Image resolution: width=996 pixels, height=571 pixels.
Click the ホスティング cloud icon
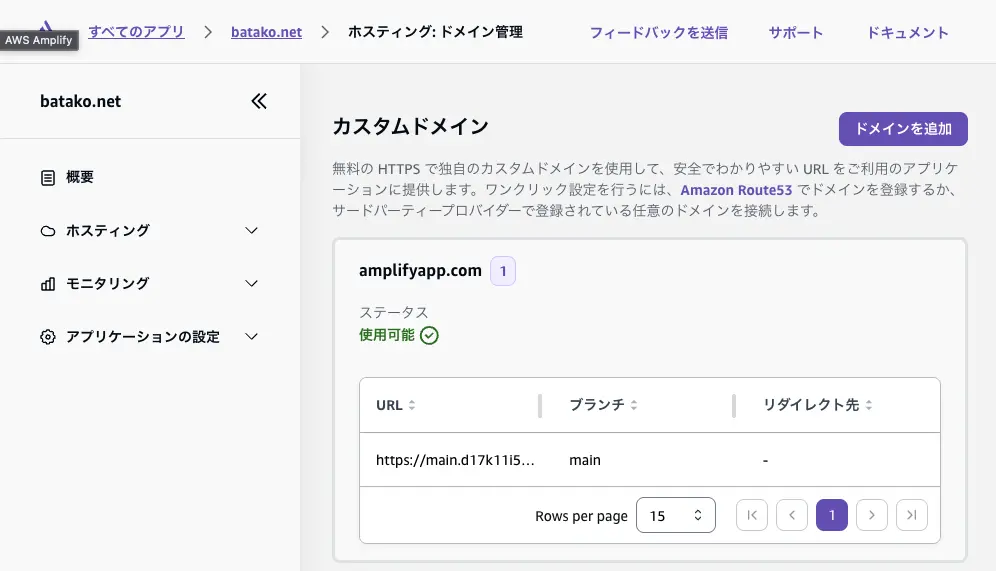[x=48, y=231]
